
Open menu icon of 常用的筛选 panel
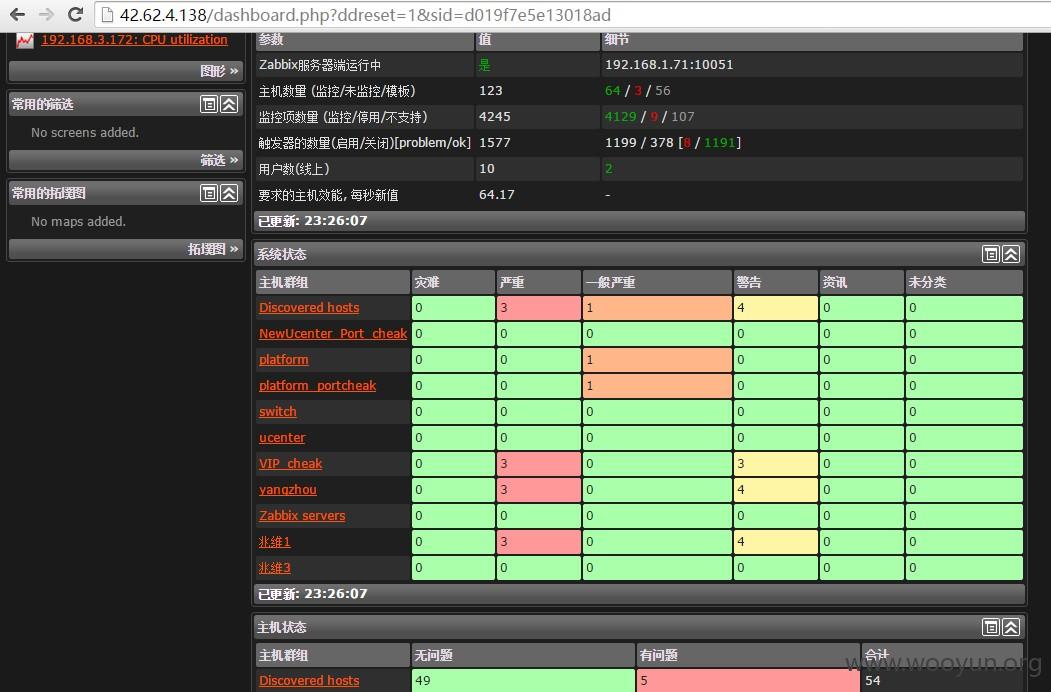tap(209, 104)
